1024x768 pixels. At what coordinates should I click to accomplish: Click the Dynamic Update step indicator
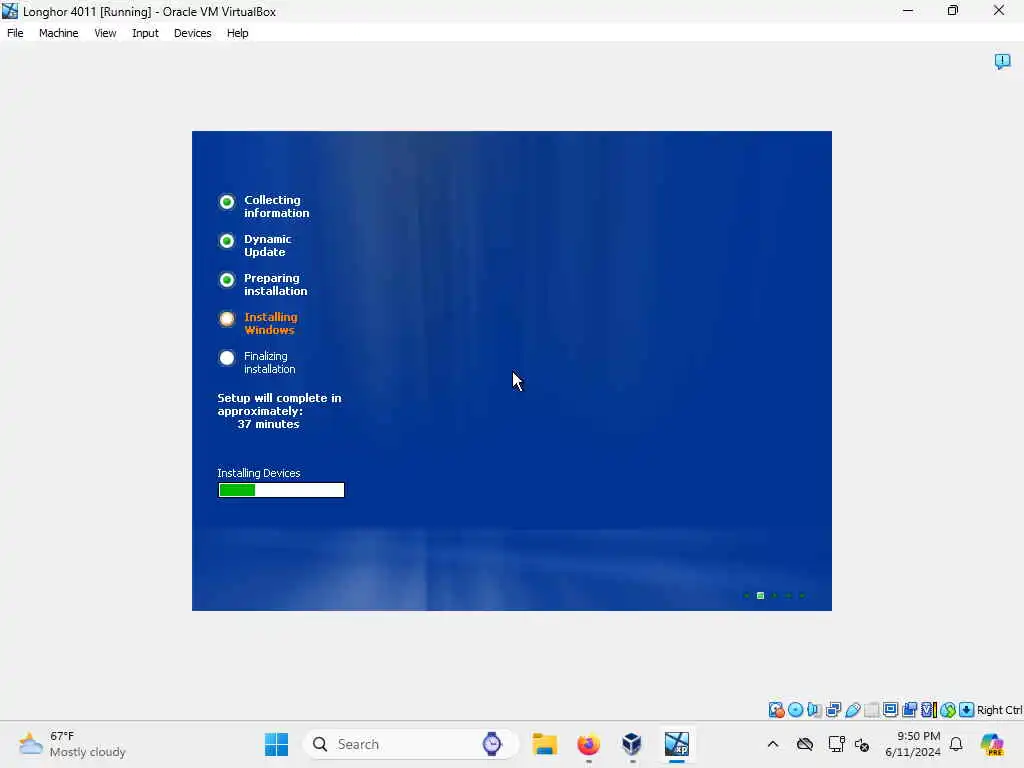pyautogui.click(x=227, y=241)
